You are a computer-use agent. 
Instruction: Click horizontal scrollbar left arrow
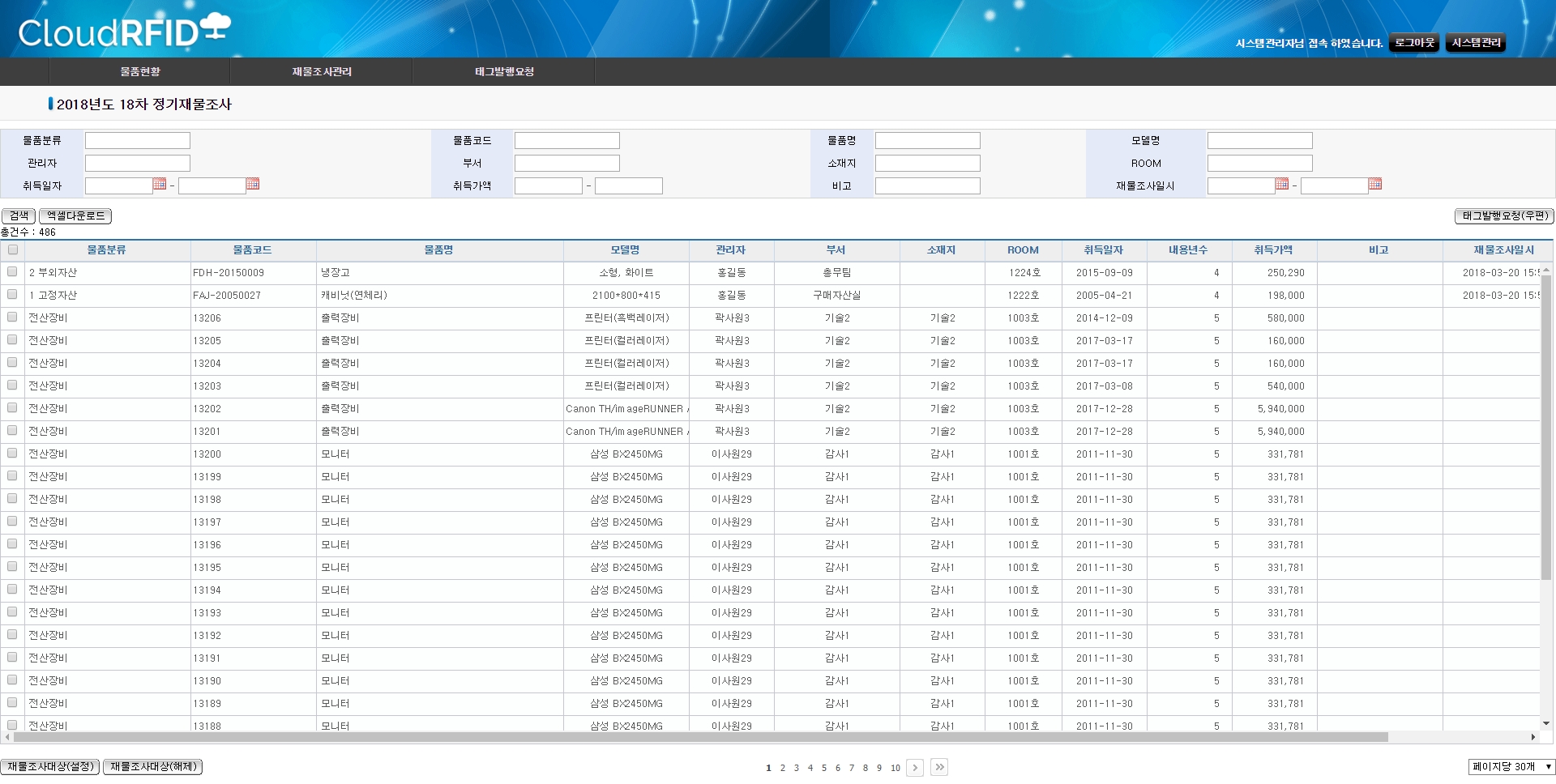7,737
